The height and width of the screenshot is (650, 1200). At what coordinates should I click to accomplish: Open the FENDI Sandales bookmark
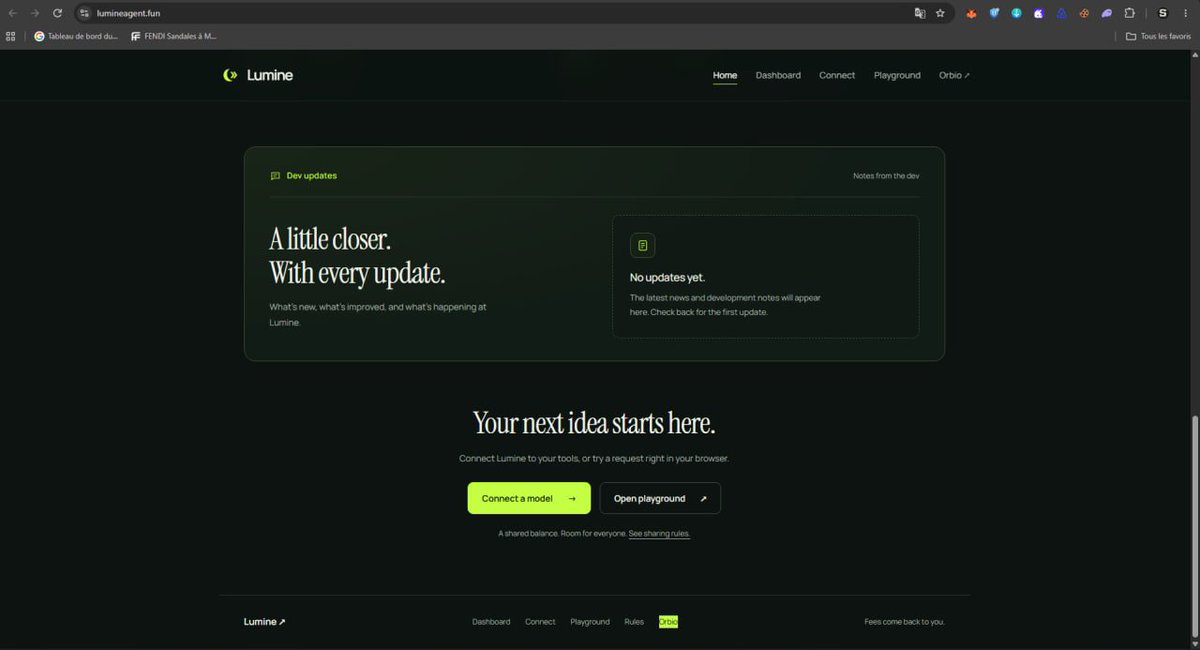tap(174, 36)
